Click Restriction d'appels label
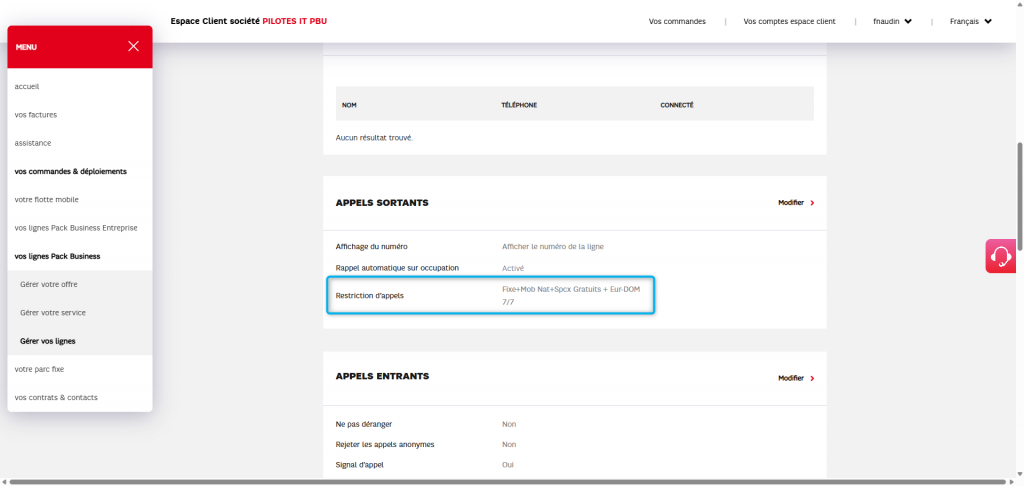The height and width of the screenshot is (486, 1024). coord(370,295)
